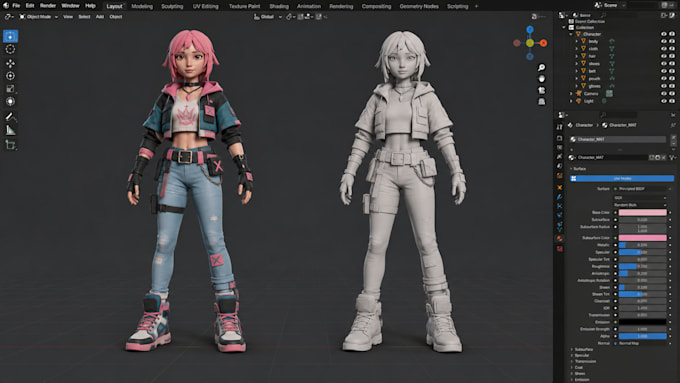Click the blue Z axis on gizmo

click(530, 29)
